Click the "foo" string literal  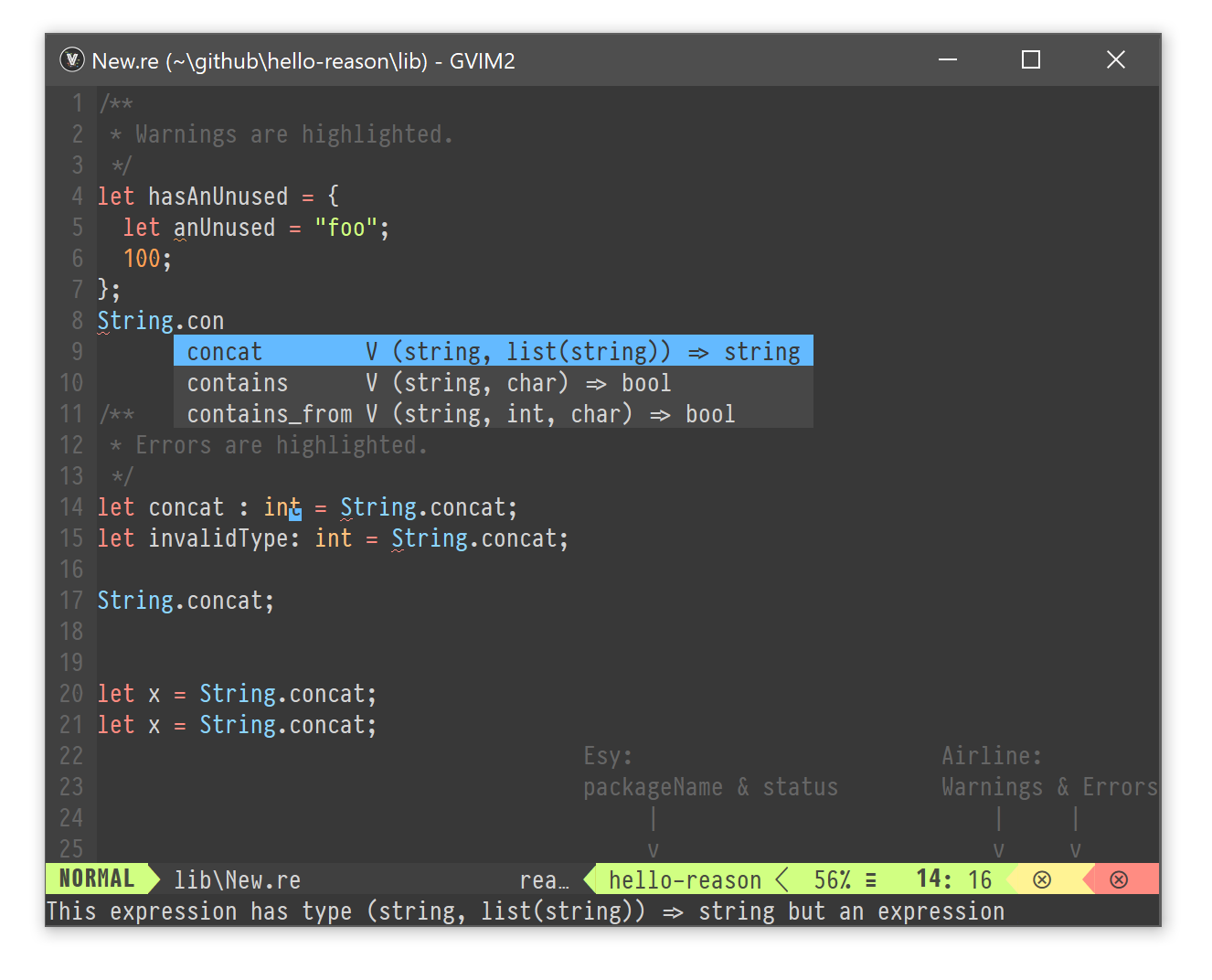pos(346,227)
